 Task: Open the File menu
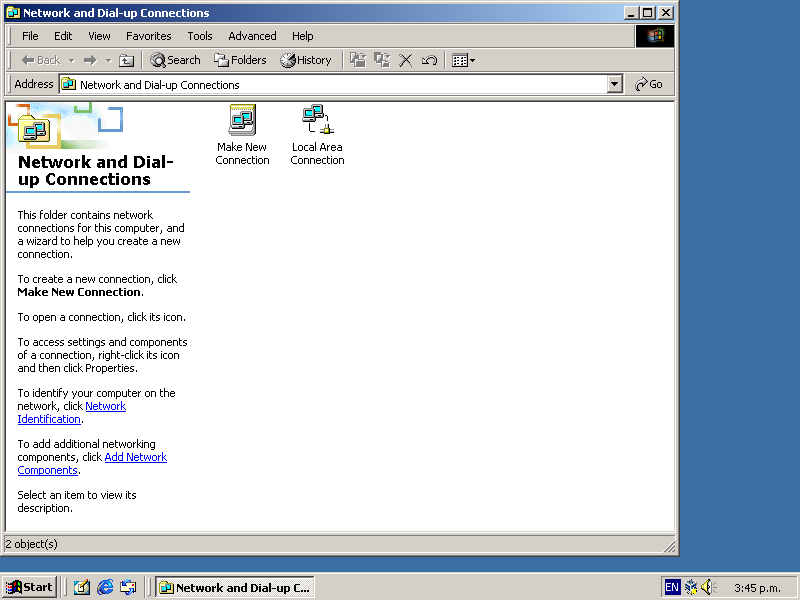30,36
